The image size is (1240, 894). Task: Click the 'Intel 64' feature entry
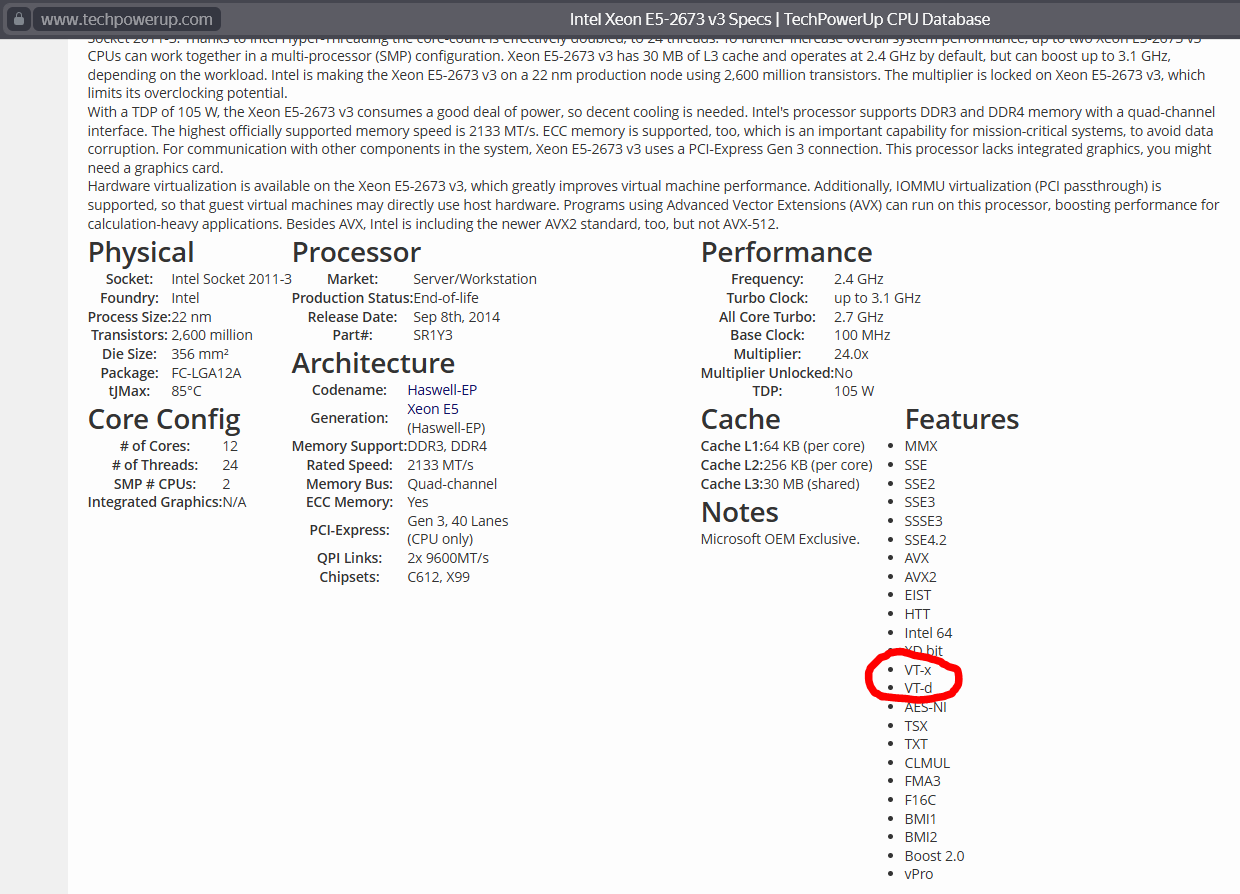tap(928, 633)
